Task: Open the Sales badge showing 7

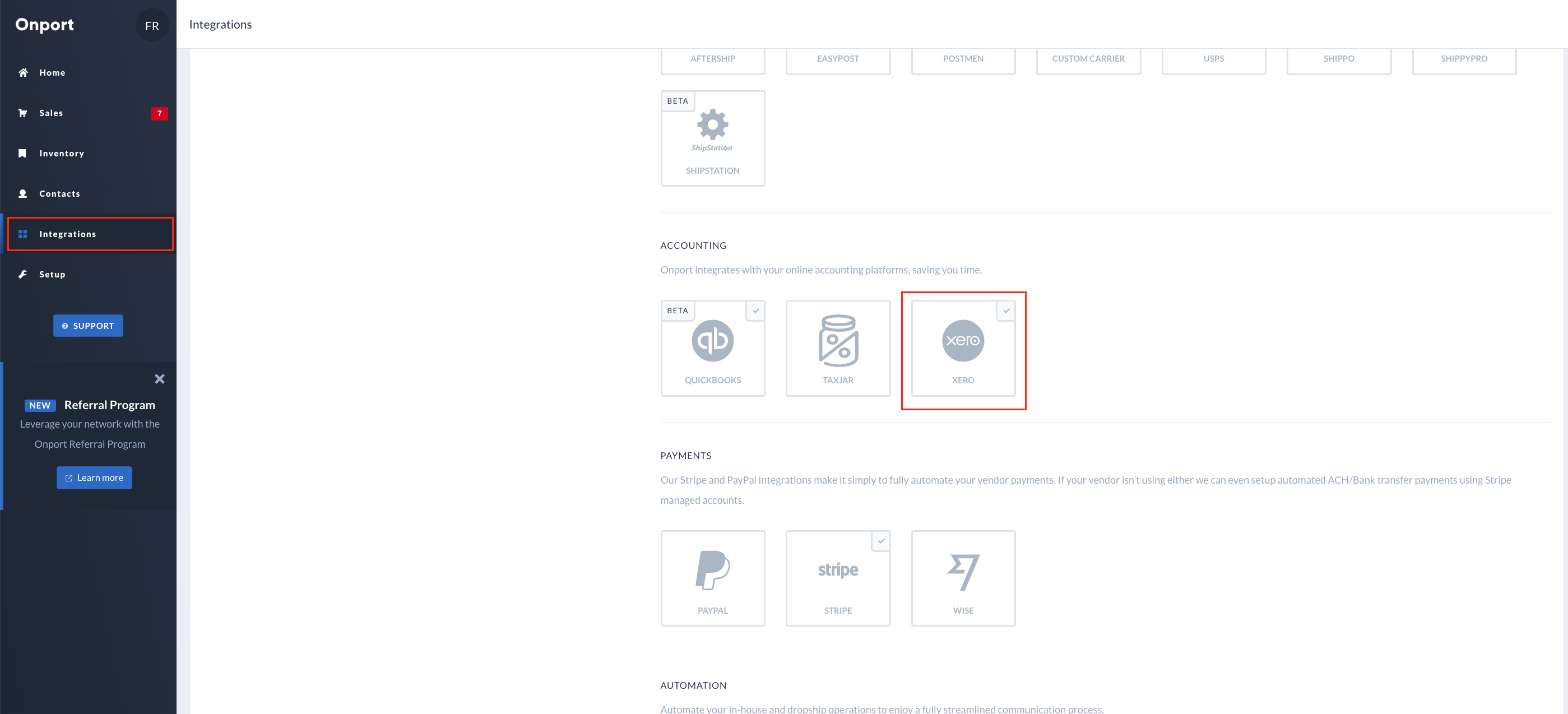Action: tap(160, 113)
